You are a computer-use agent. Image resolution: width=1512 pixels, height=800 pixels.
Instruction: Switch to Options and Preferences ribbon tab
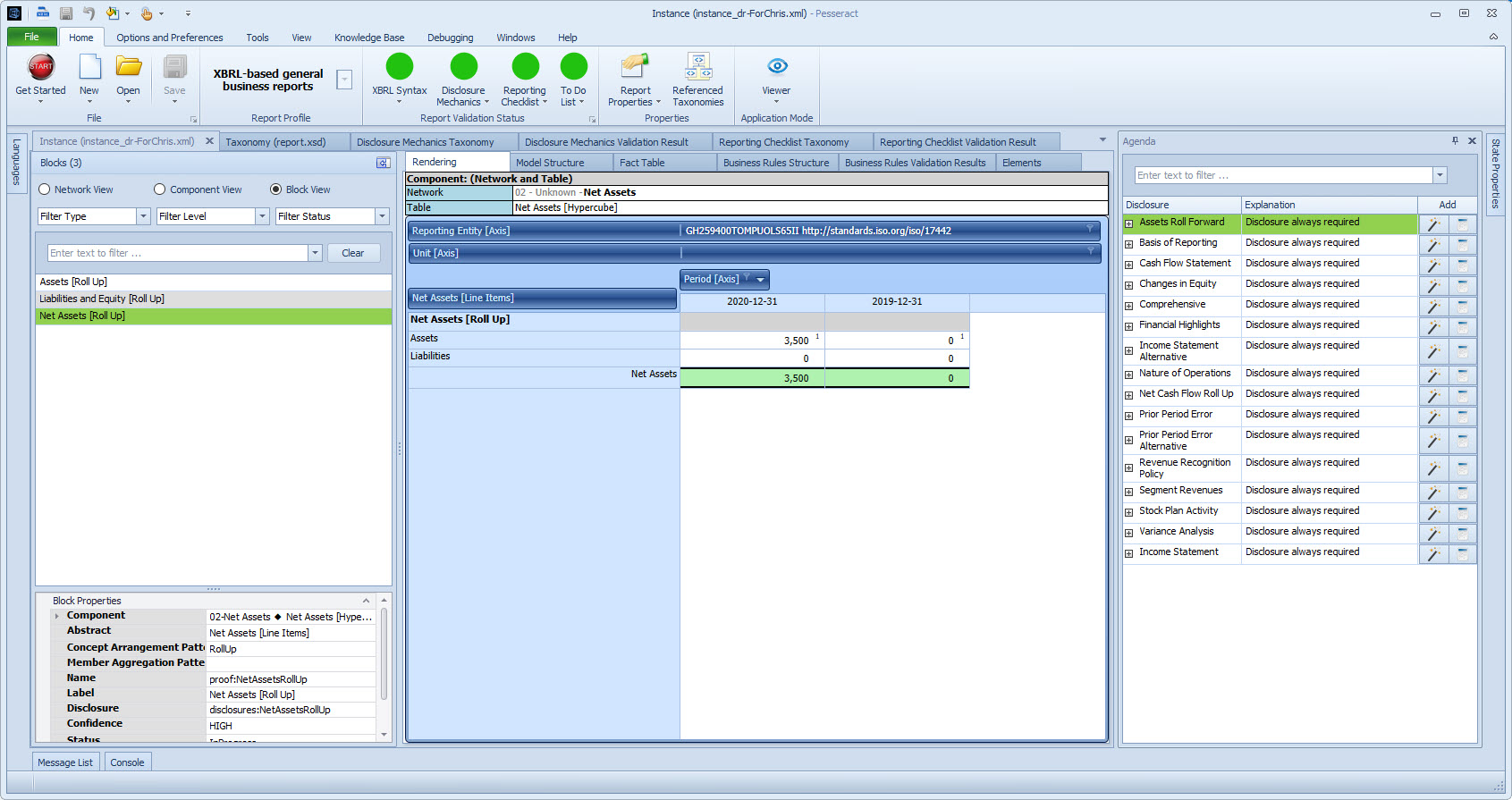[170, 38]
